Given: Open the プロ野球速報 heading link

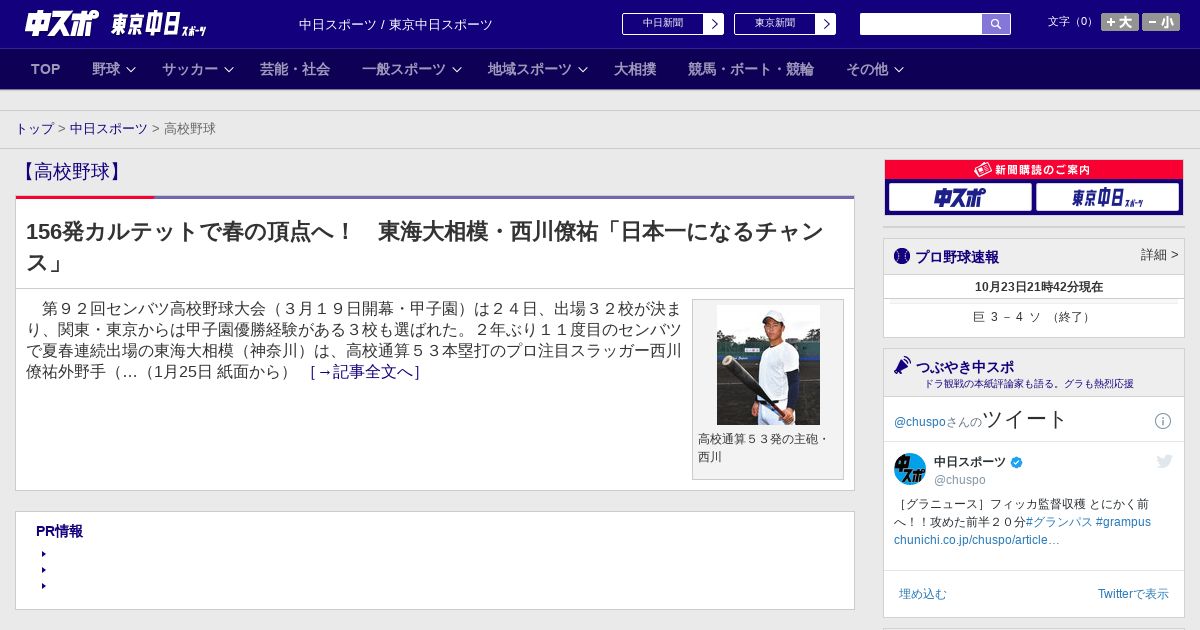Looking at the screenshot, I should pyautogui.click(x=957, y=257).
